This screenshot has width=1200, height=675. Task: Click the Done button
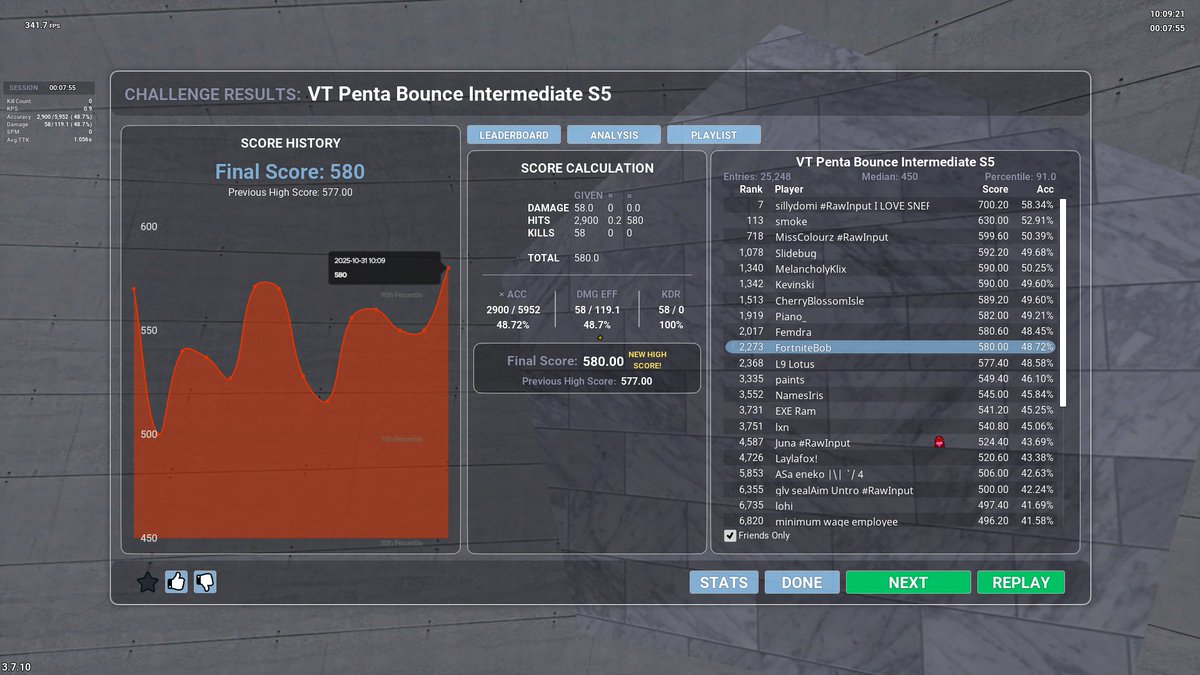pyautogui.click(x=802, y=583)
